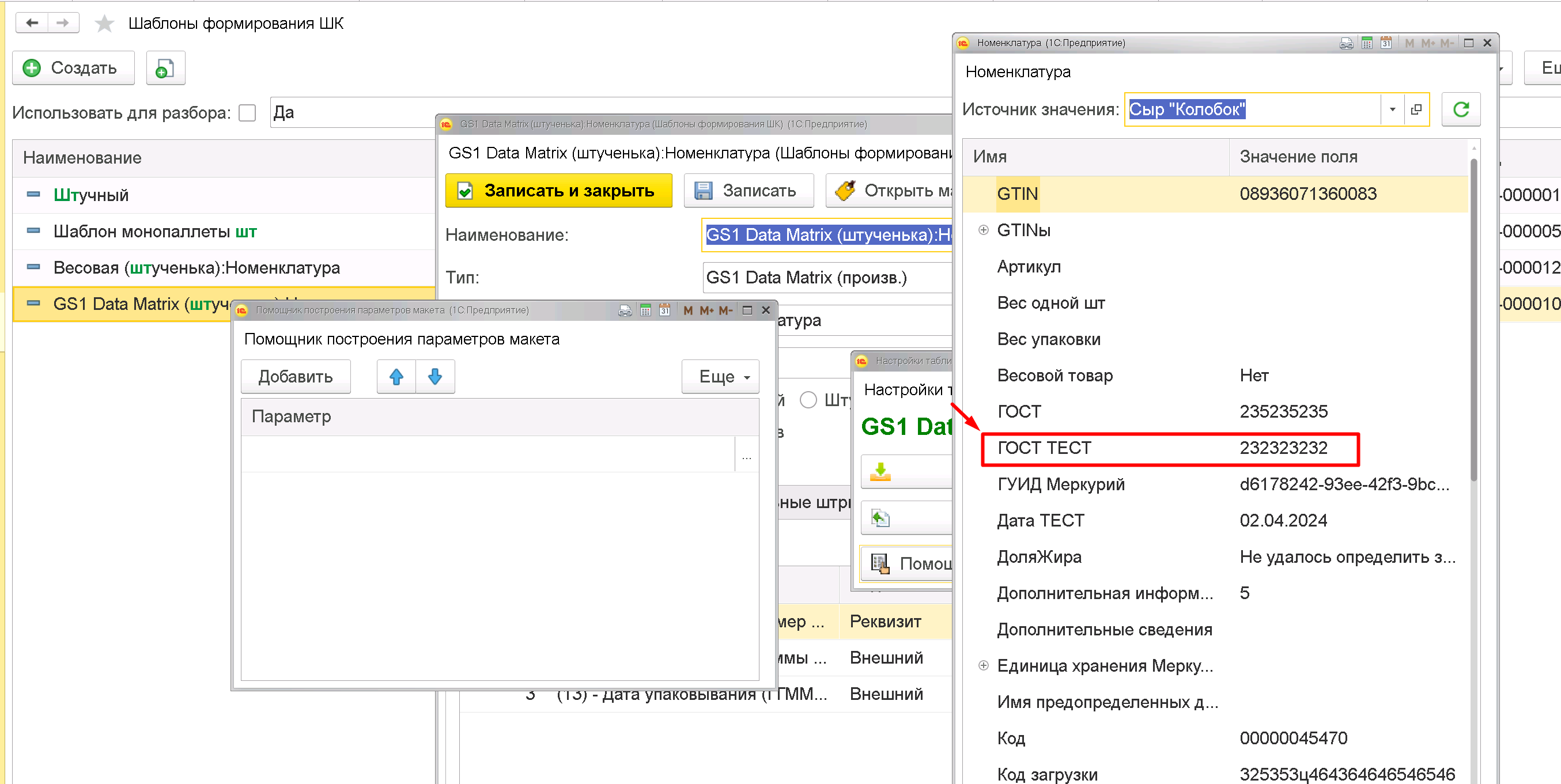Image resolution: width=1561 pixels, height=784 pixels.
Task: Select the Вес одной шт row
Action: pyautogui.click(x=1215, y=303)
